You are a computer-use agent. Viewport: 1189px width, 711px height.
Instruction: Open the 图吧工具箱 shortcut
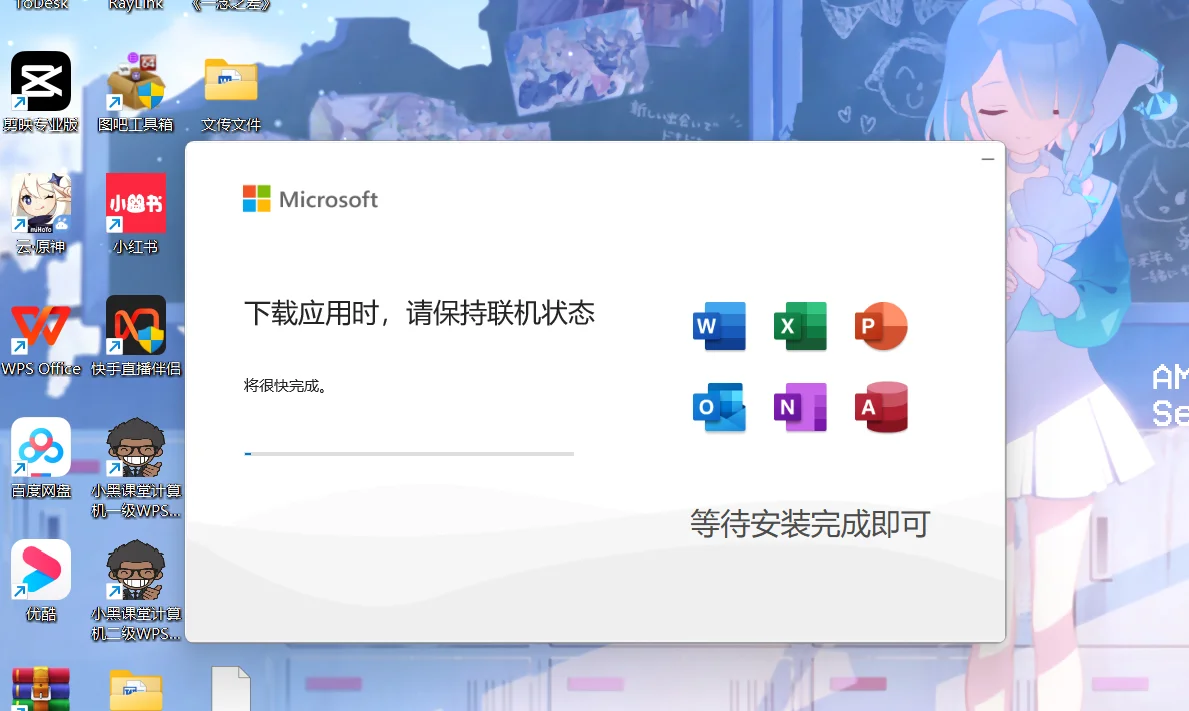tap(135, 80)
